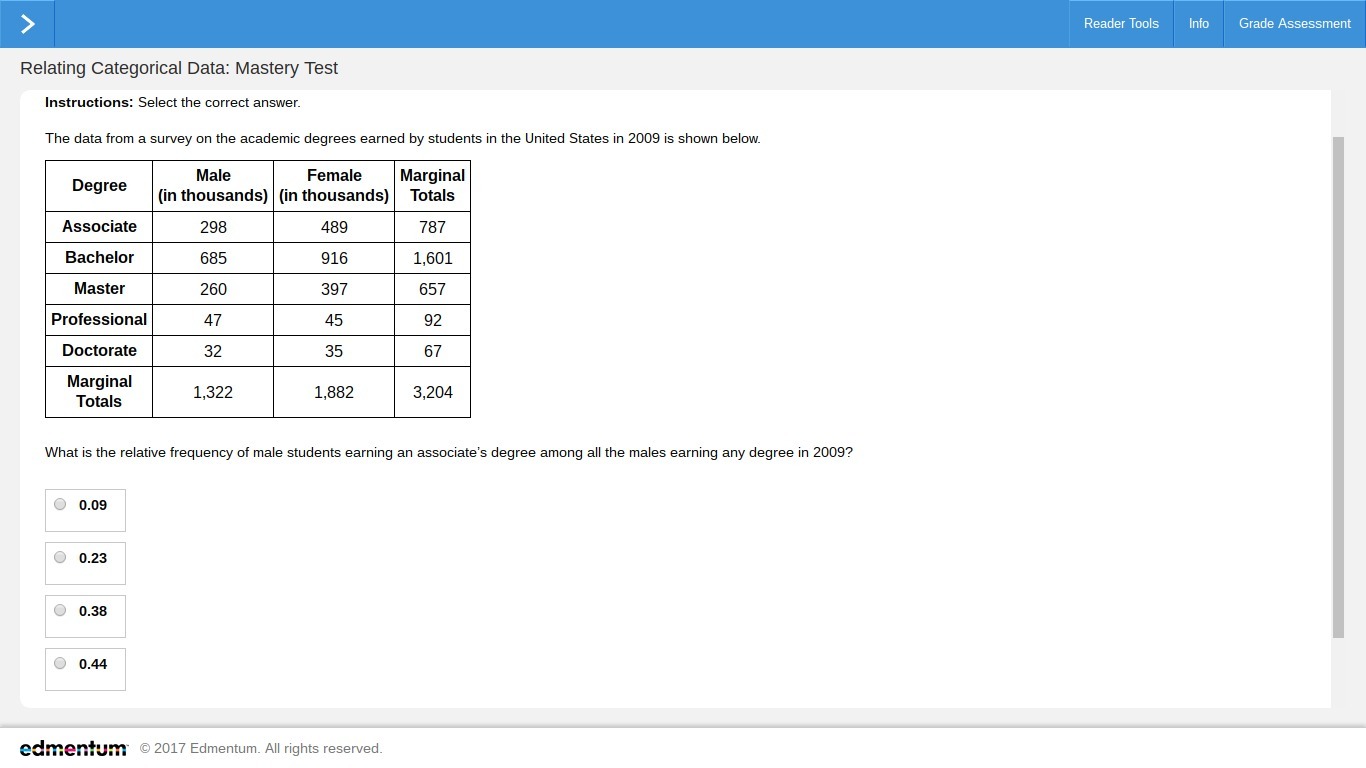Click the edmentum logo in footer
The height and width of the screenshot is (768, 1366).
pyautogui.click(x=73, y=748)
